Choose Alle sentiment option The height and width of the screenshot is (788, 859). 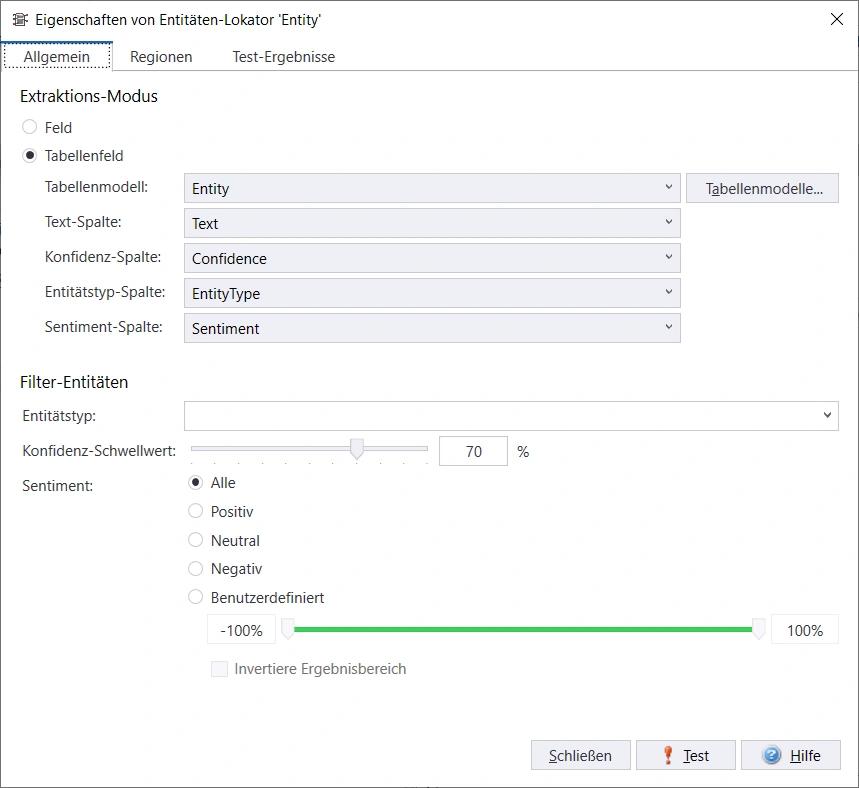click(196, 482)
